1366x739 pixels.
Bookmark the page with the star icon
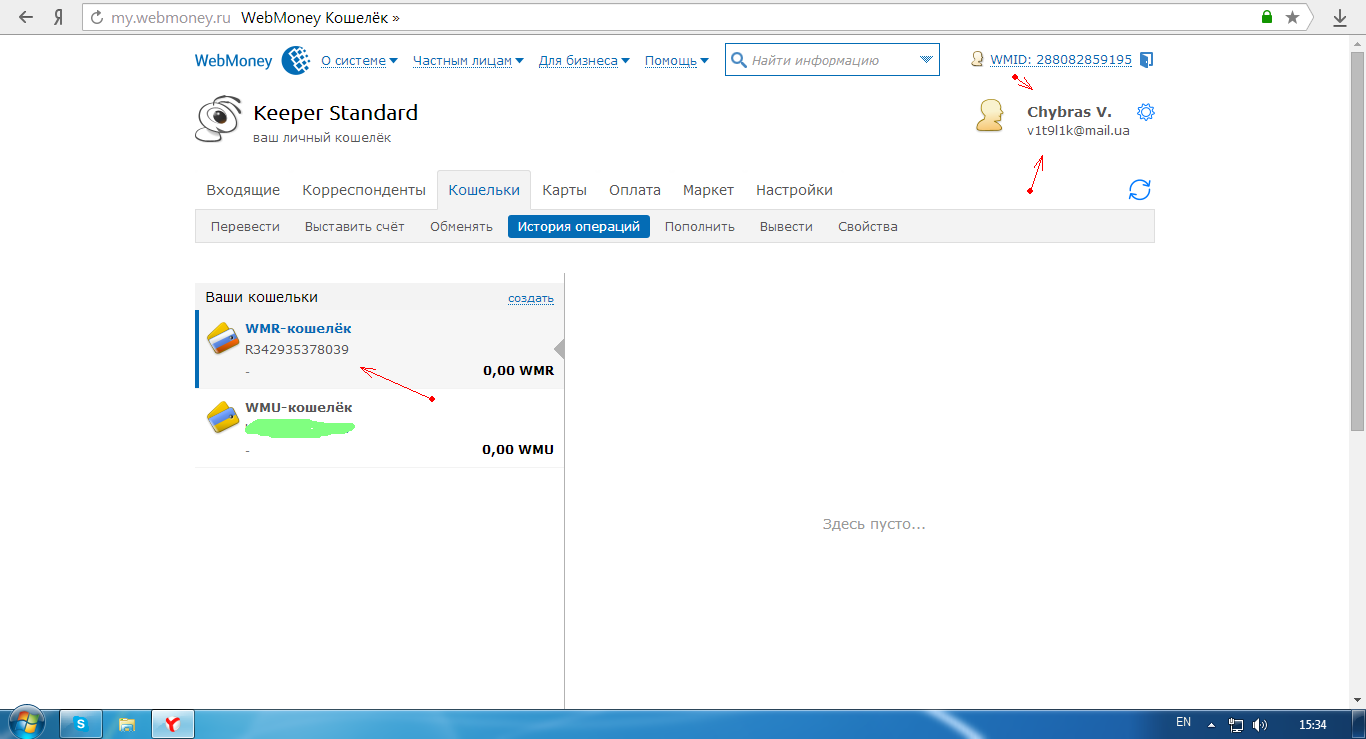click(x=1293, y=17)
